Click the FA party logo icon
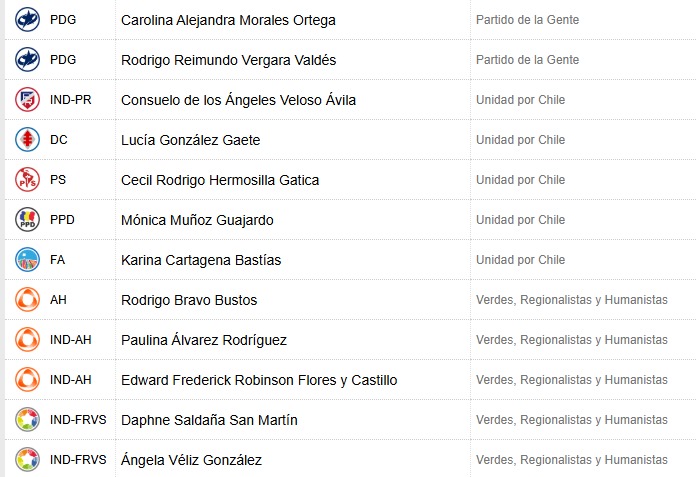Viewport: 697px width, 477px height. point(27,260)
